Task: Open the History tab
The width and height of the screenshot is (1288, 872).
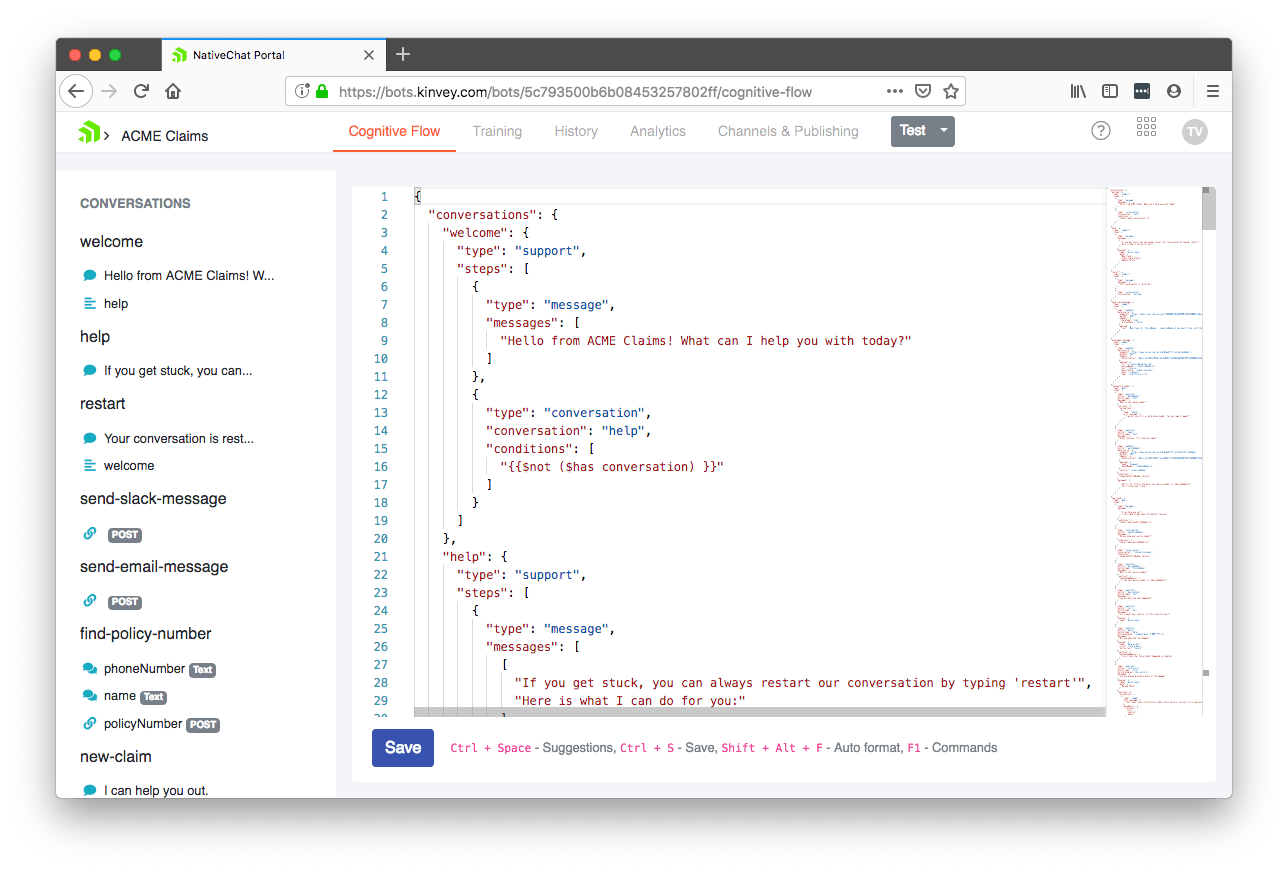Action: click(x=576, y=131)
